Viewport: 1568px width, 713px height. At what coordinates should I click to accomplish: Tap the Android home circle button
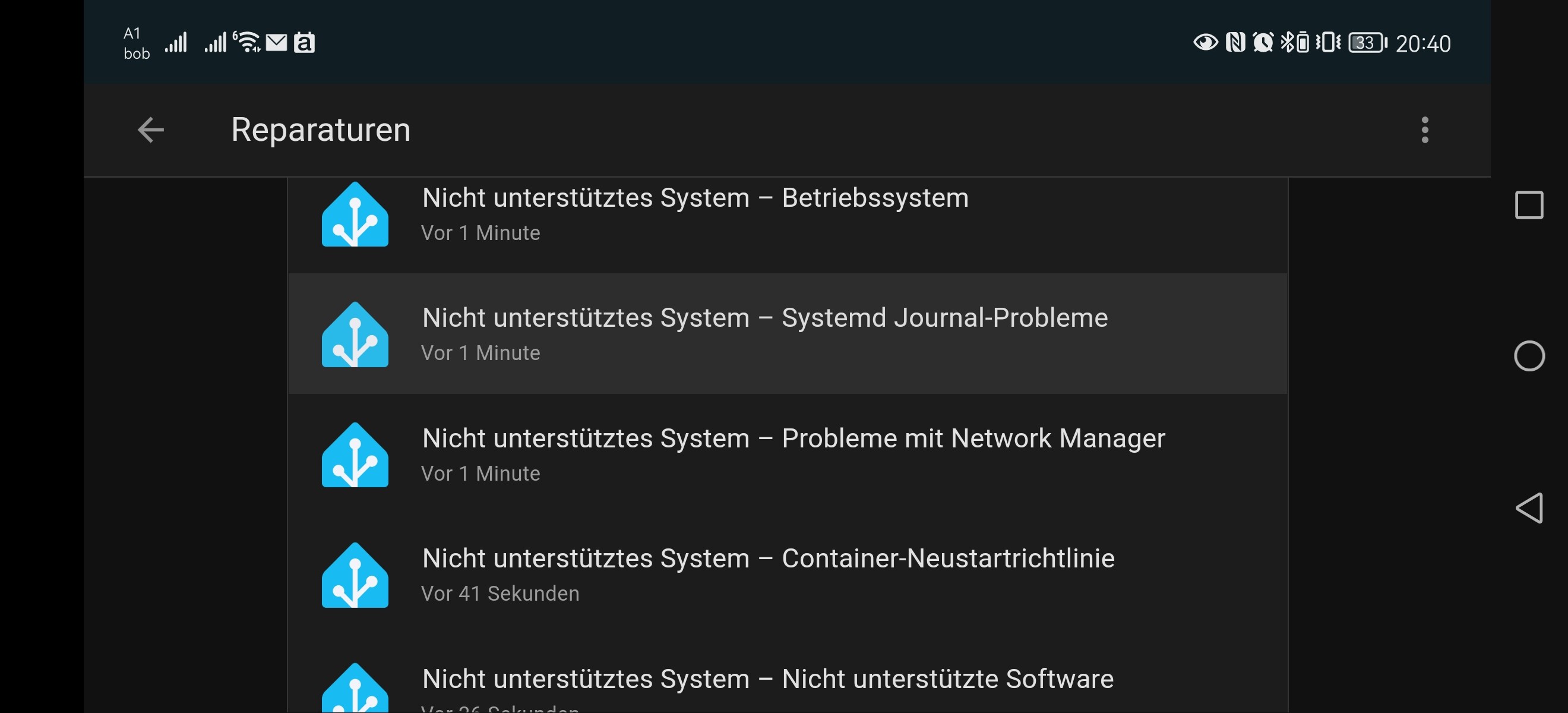1528,355
